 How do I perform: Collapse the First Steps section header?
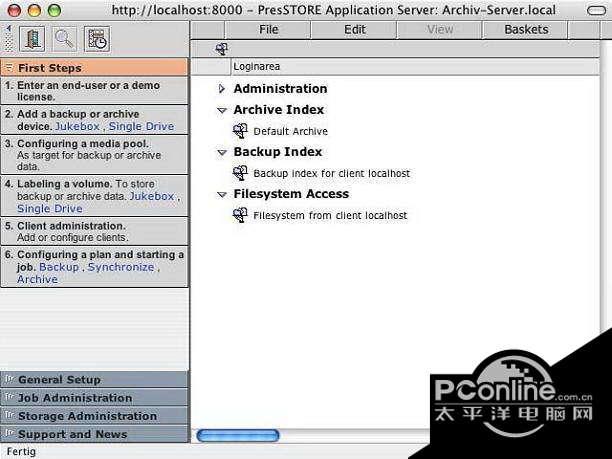[x=94, y=68]
